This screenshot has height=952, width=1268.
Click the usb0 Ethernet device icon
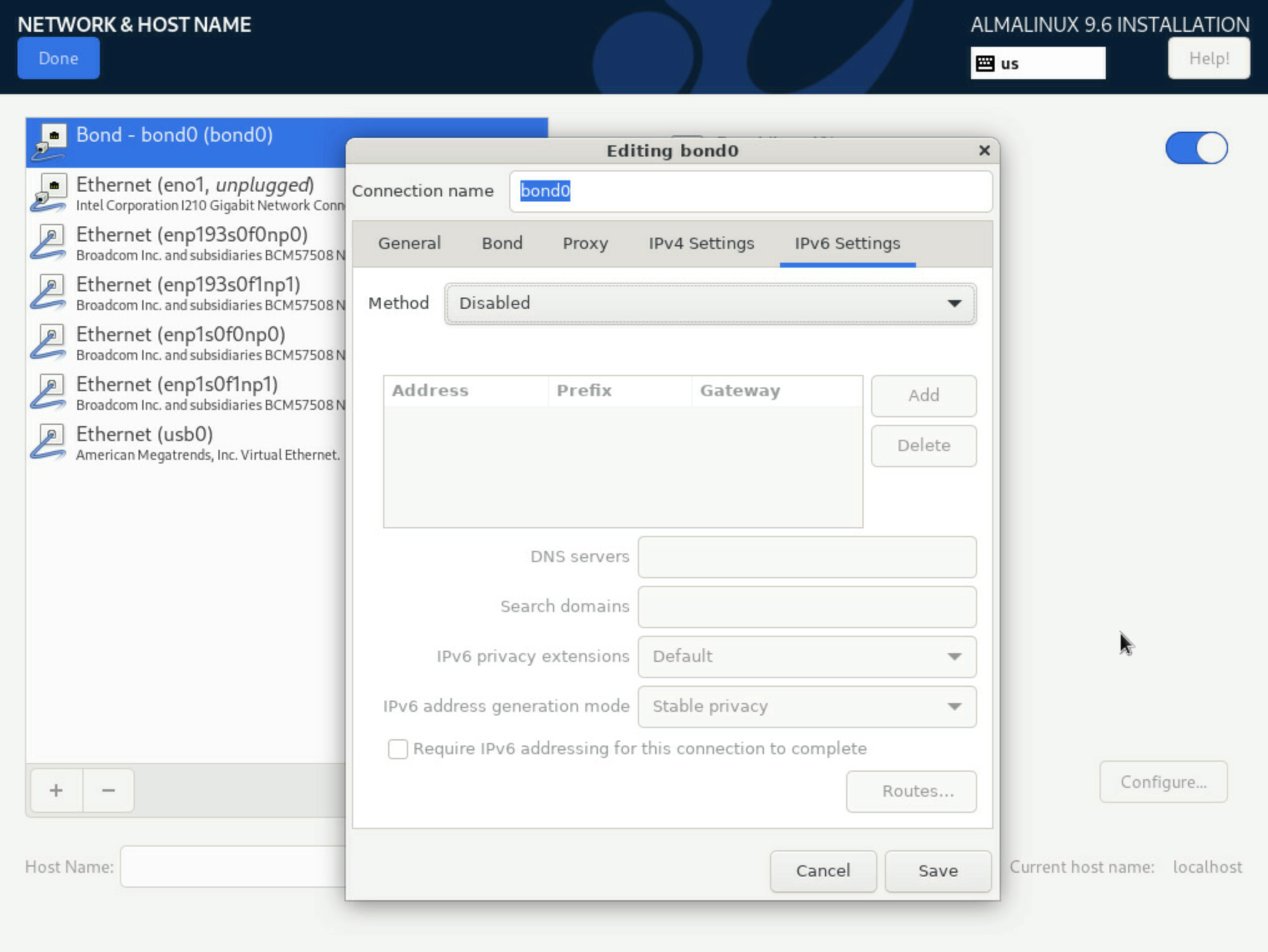(49, 442)
